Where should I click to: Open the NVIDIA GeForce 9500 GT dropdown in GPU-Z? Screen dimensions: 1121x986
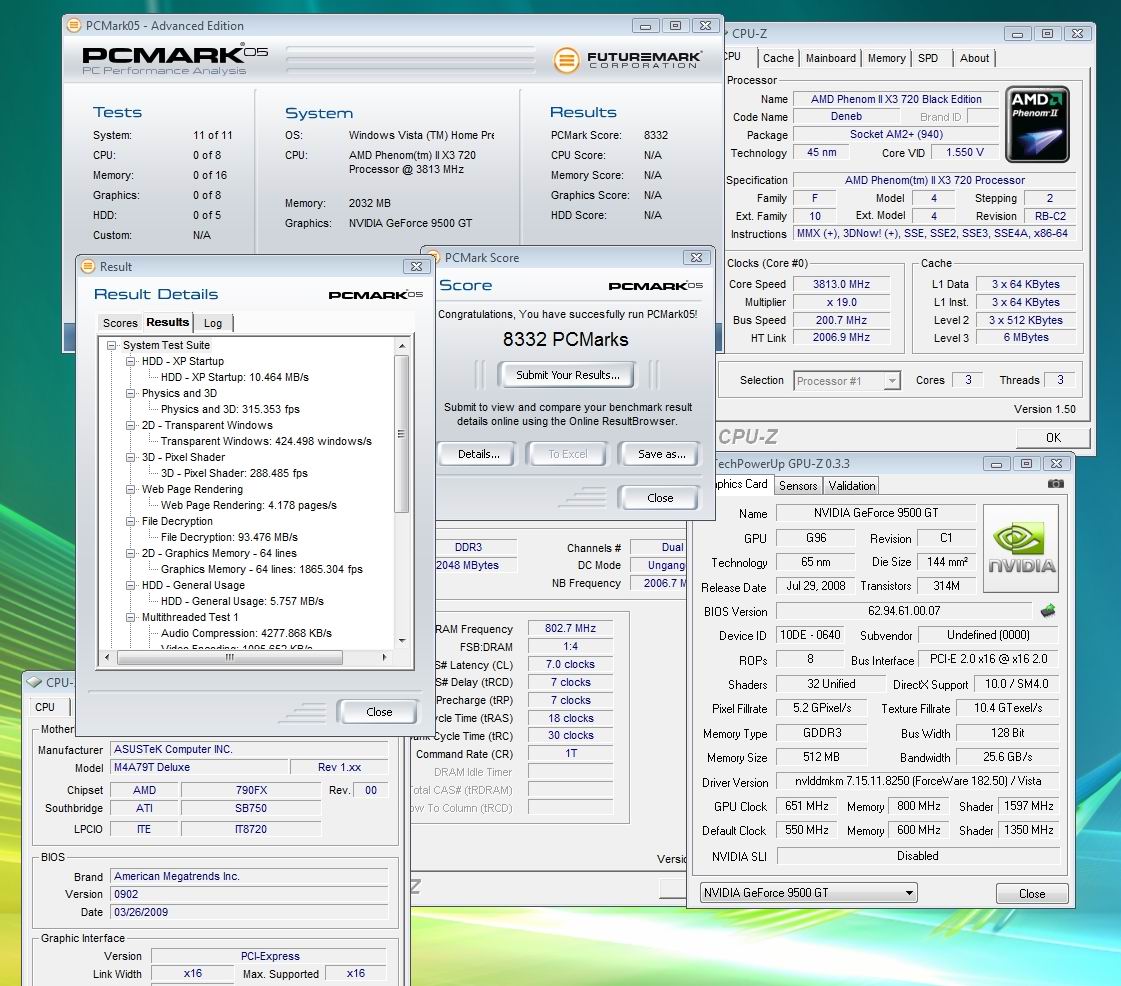(808, 892)
